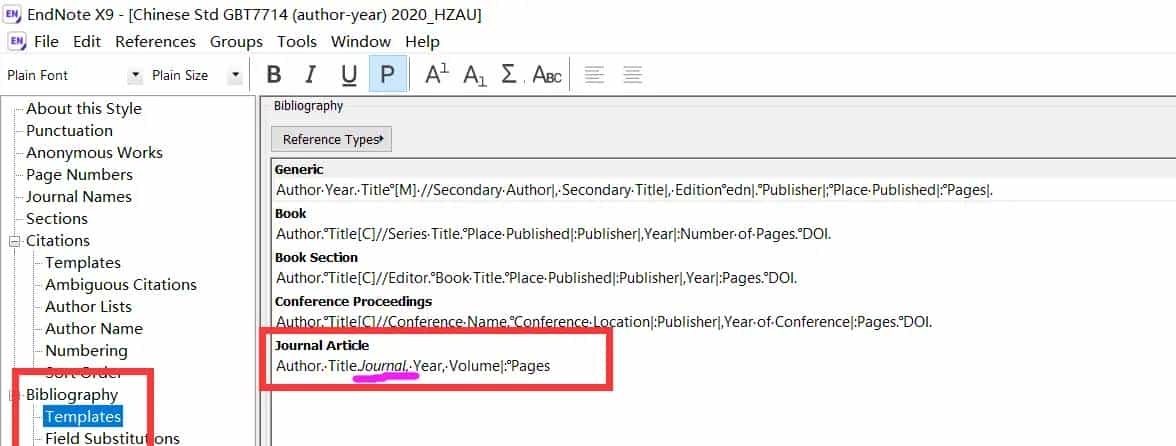The image size is (1176, 446).
Task: Open the Help menu
Action: (422, 41)
